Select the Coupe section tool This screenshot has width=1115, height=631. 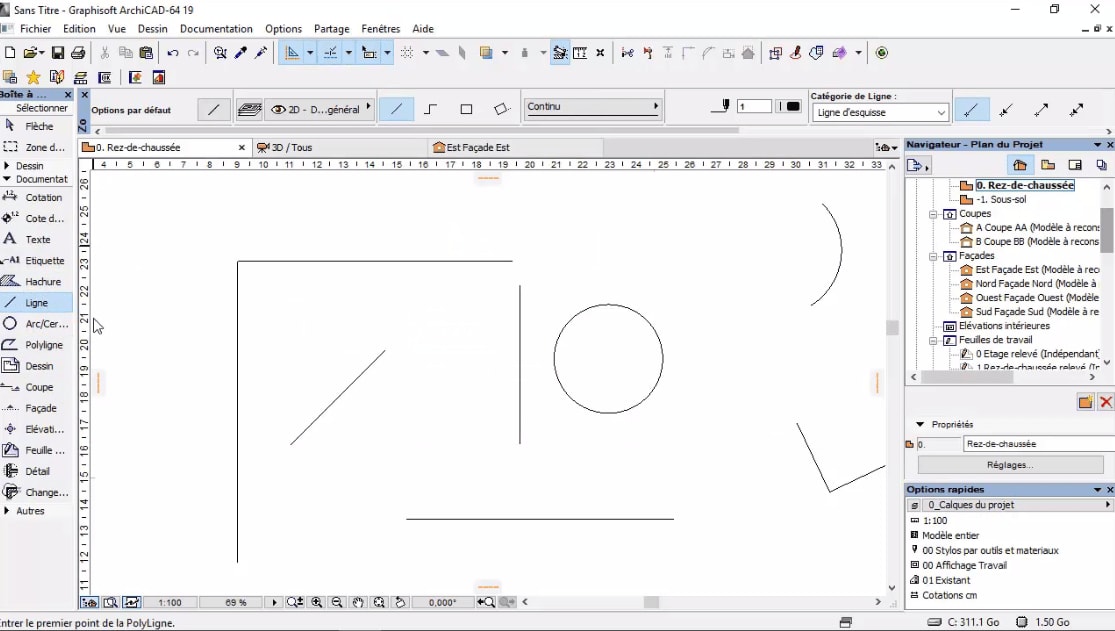36,387
